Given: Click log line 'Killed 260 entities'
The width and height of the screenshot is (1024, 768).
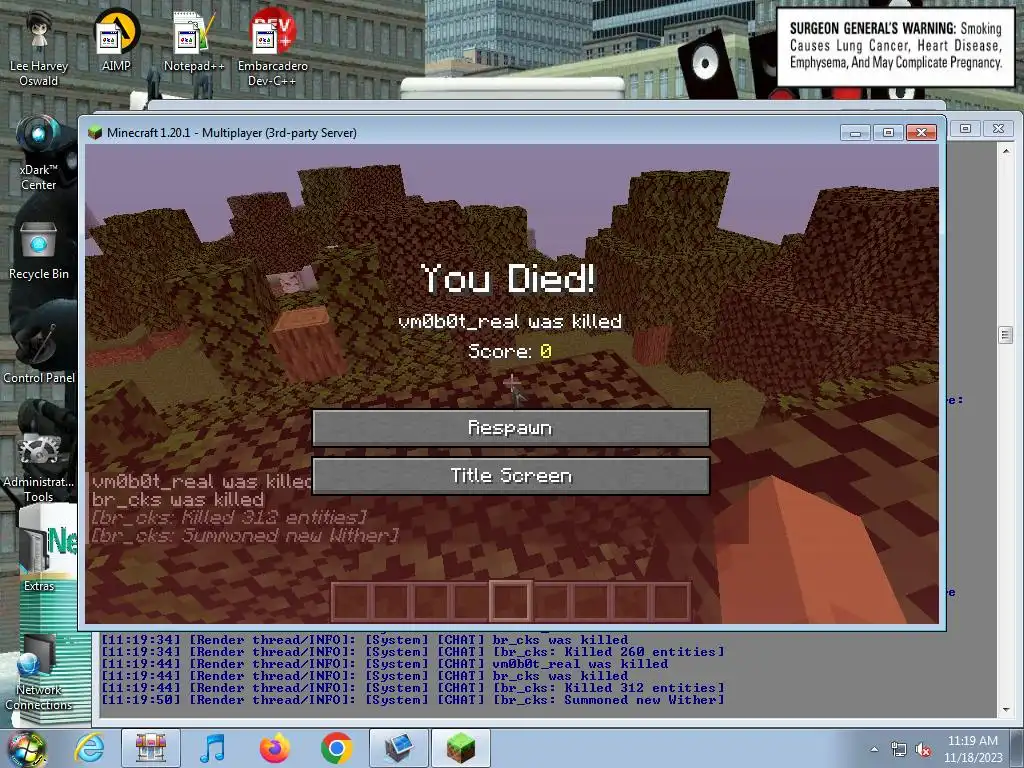Looking at the screenshot, I should (412, 652).
